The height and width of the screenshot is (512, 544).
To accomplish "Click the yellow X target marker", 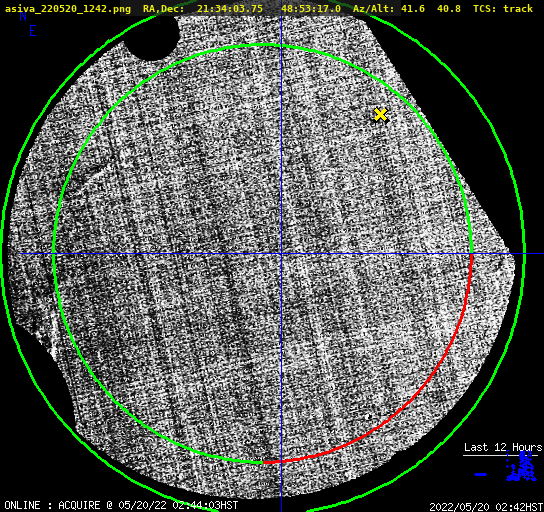I will tap(381, 114).
